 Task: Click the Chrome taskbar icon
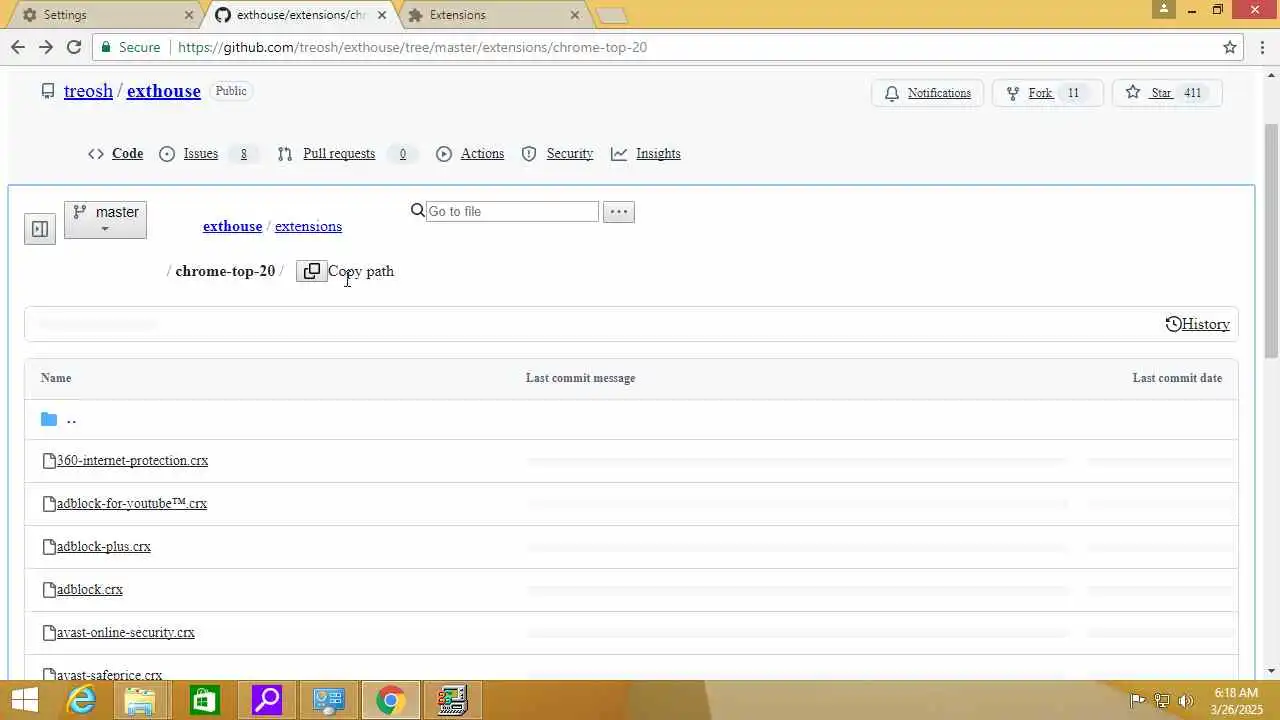391,700
